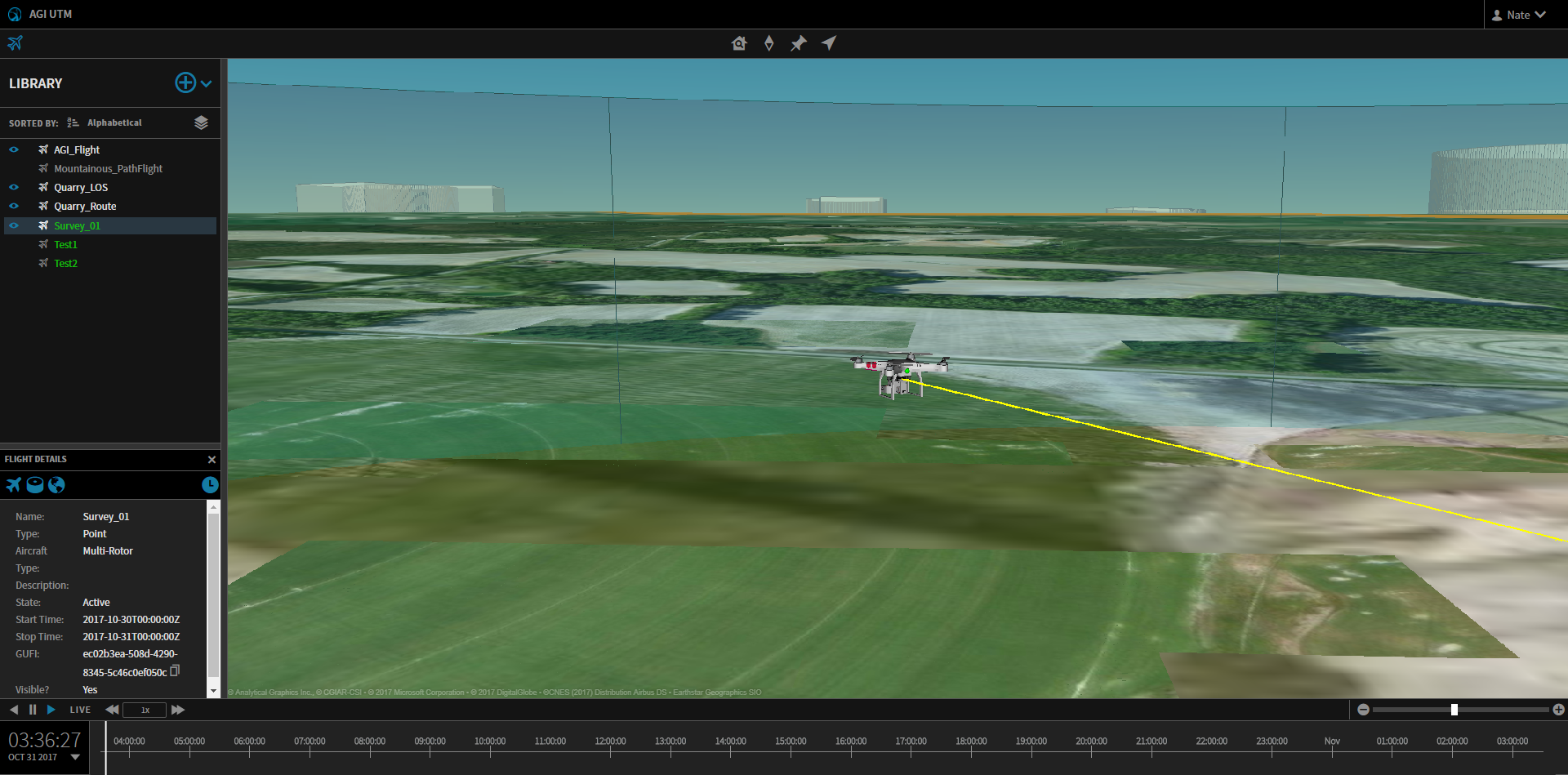Click the aircraft icon beside Test2
The width and height of the screenshot is (1568, 775).
(x=43, y=263)
